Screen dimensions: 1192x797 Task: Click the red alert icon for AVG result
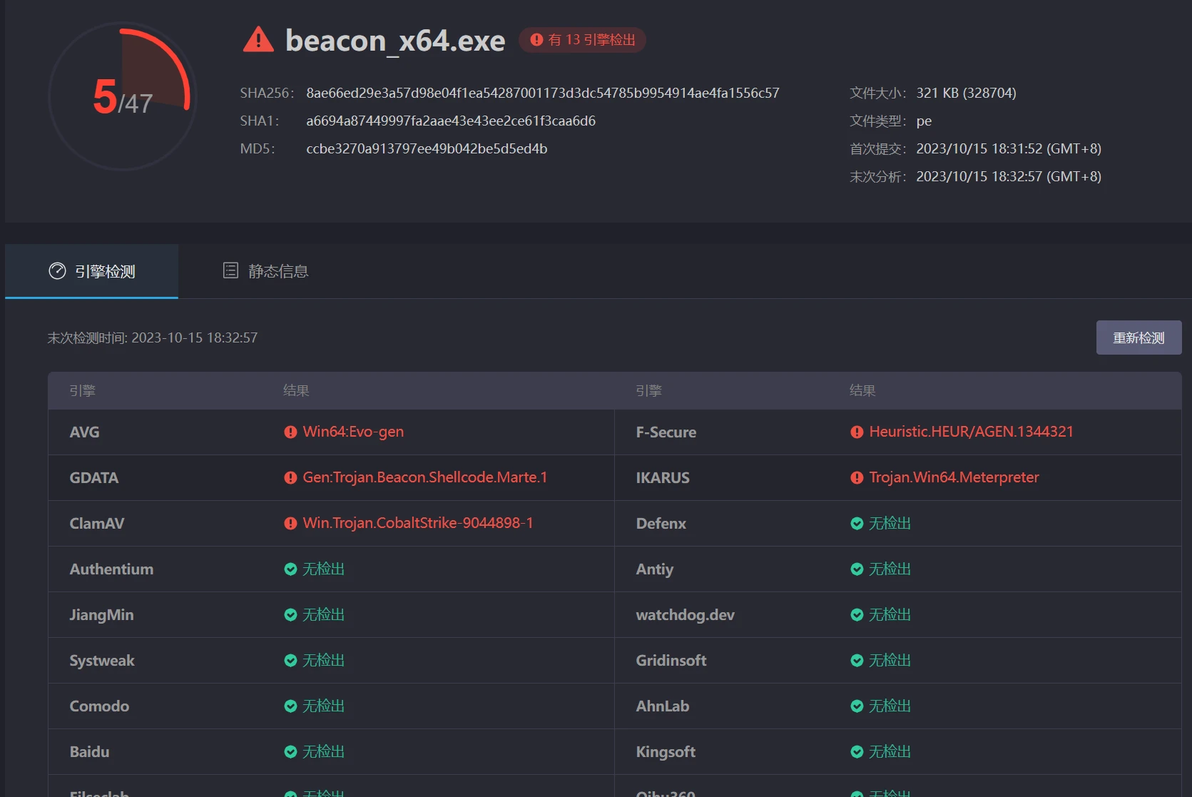coord(290,432)
